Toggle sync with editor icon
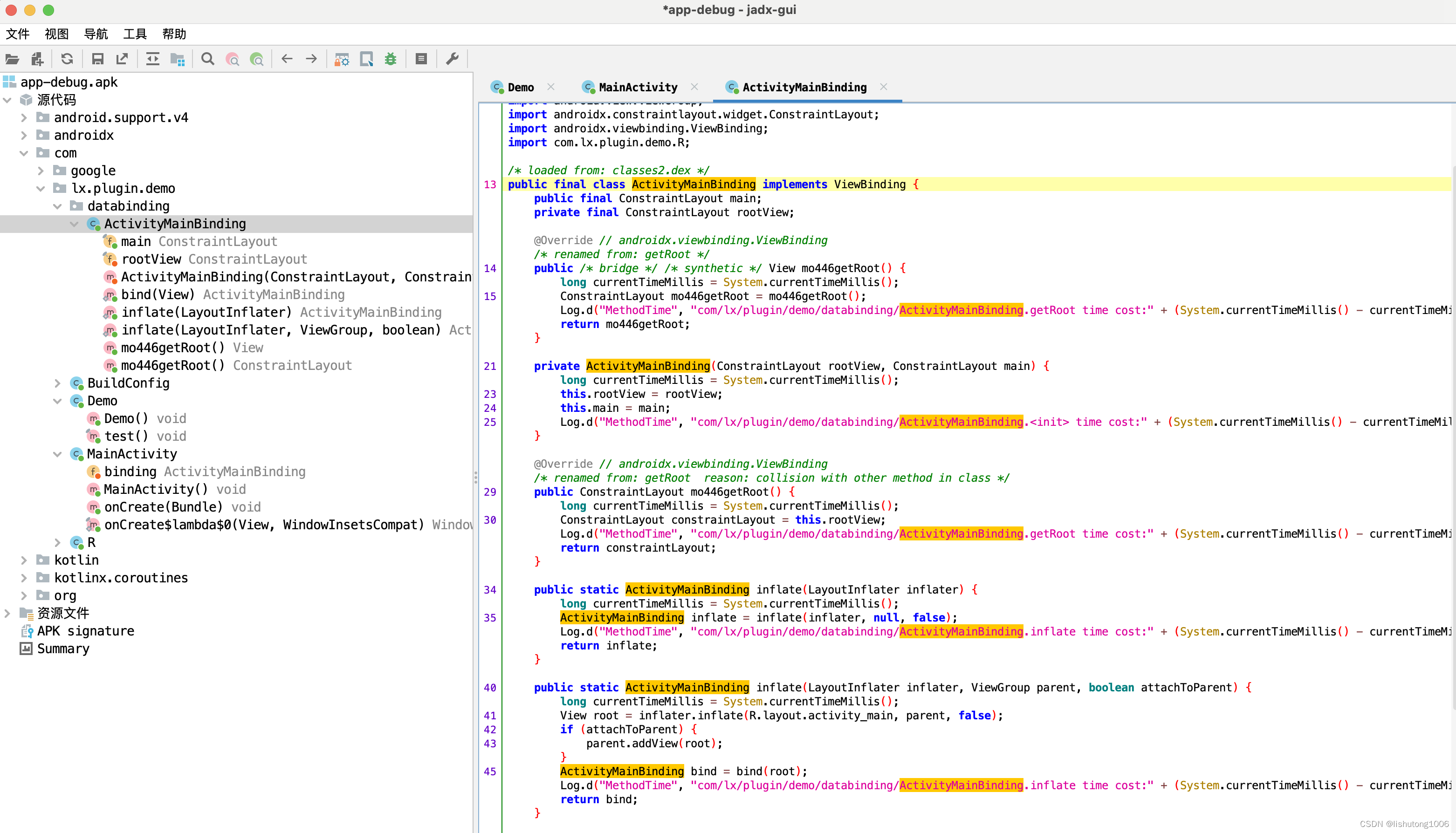1456x833 pixels. click(152, 59)
